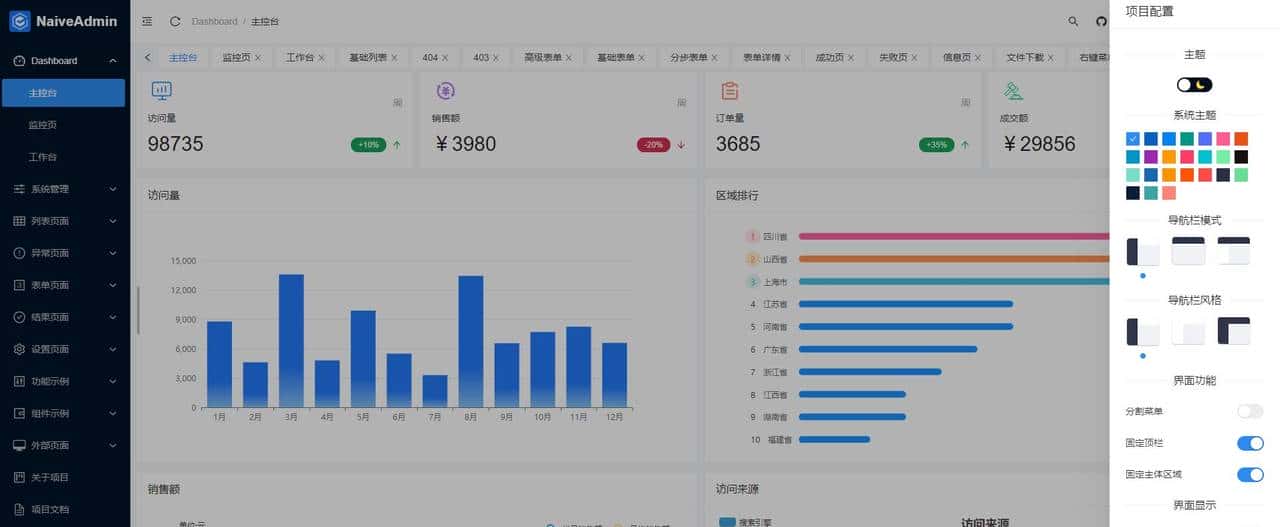
Task: Expand the 表单页面 submenu chevron
Action: pyautogui.click(x=113, y=285)
